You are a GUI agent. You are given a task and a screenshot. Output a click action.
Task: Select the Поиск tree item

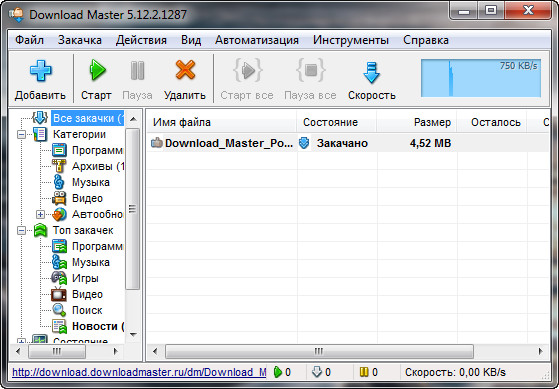pos(87,310)
